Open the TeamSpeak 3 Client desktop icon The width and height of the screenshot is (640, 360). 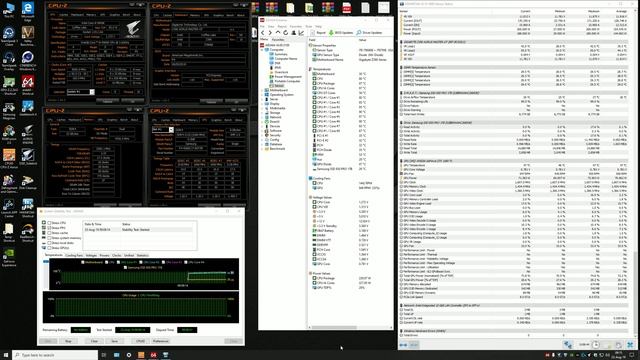point(9,36)
